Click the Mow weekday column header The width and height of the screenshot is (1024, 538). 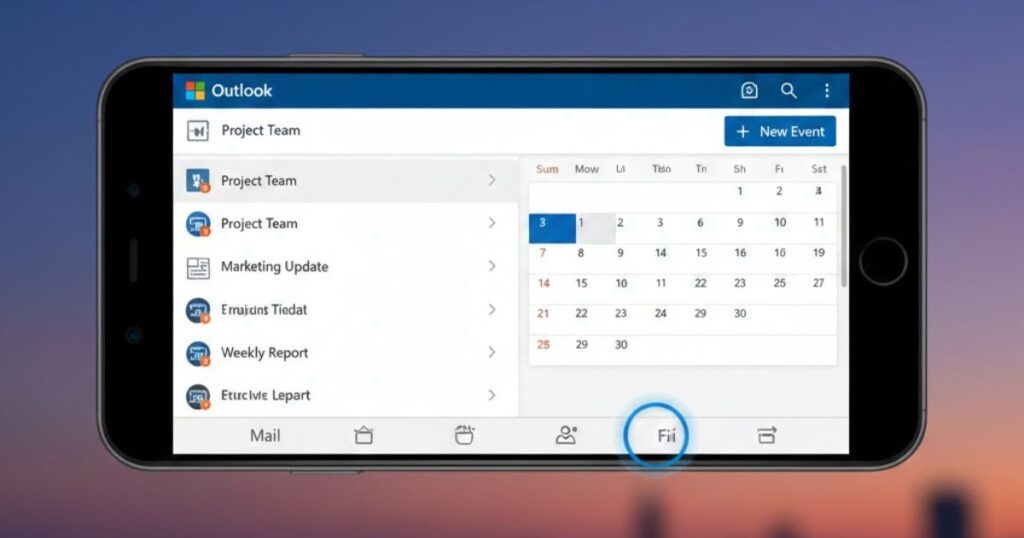point(586,169)
